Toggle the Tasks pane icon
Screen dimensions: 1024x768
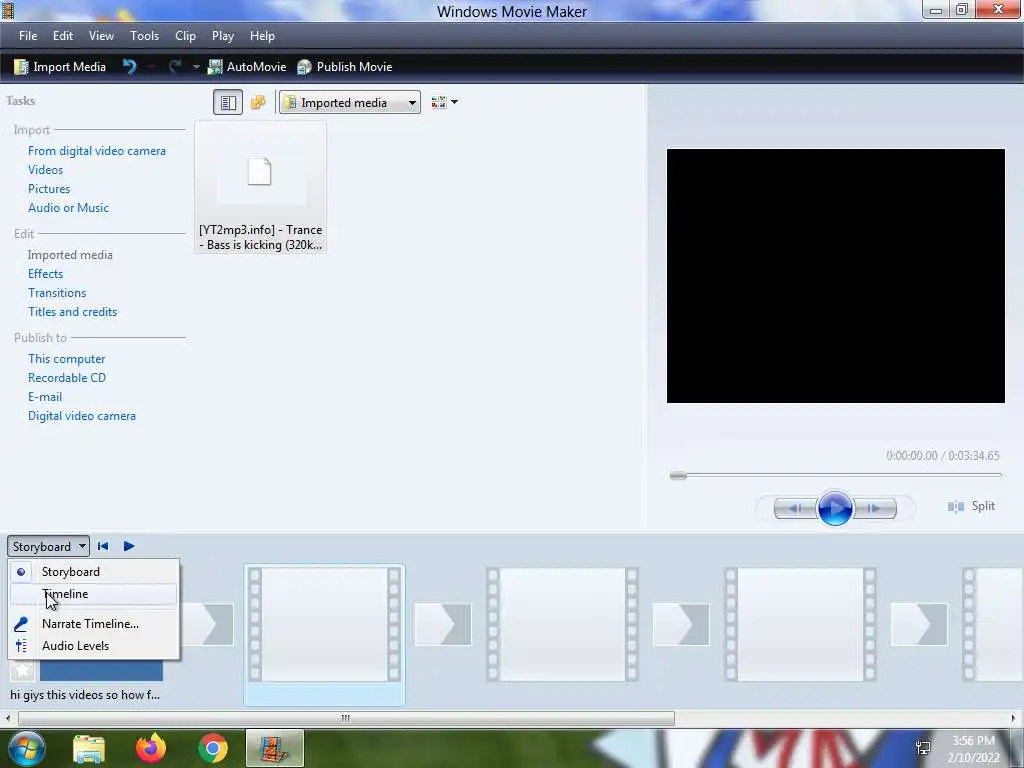coord(228,103)
